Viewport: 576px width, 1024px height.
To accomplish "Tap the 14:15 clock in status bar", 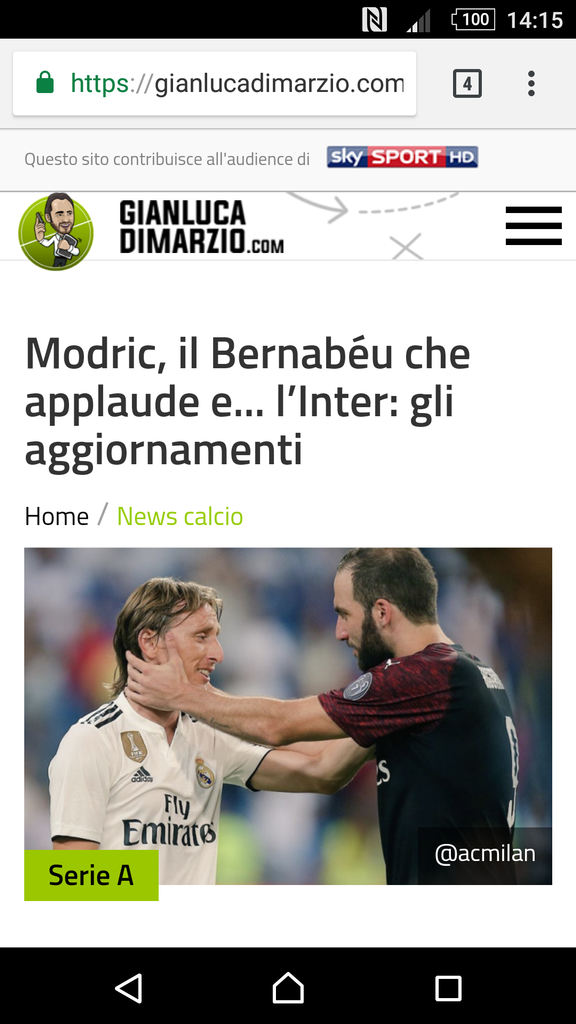I will pos(535,20).
